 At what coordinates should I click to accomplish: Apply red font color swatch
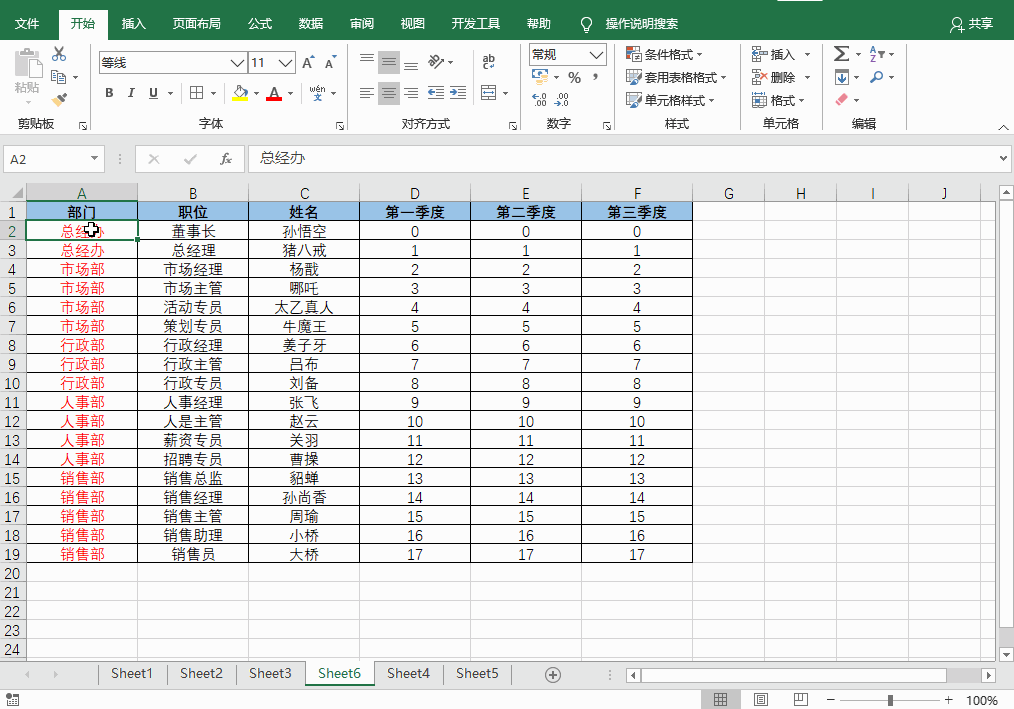[x=274, y=93]
